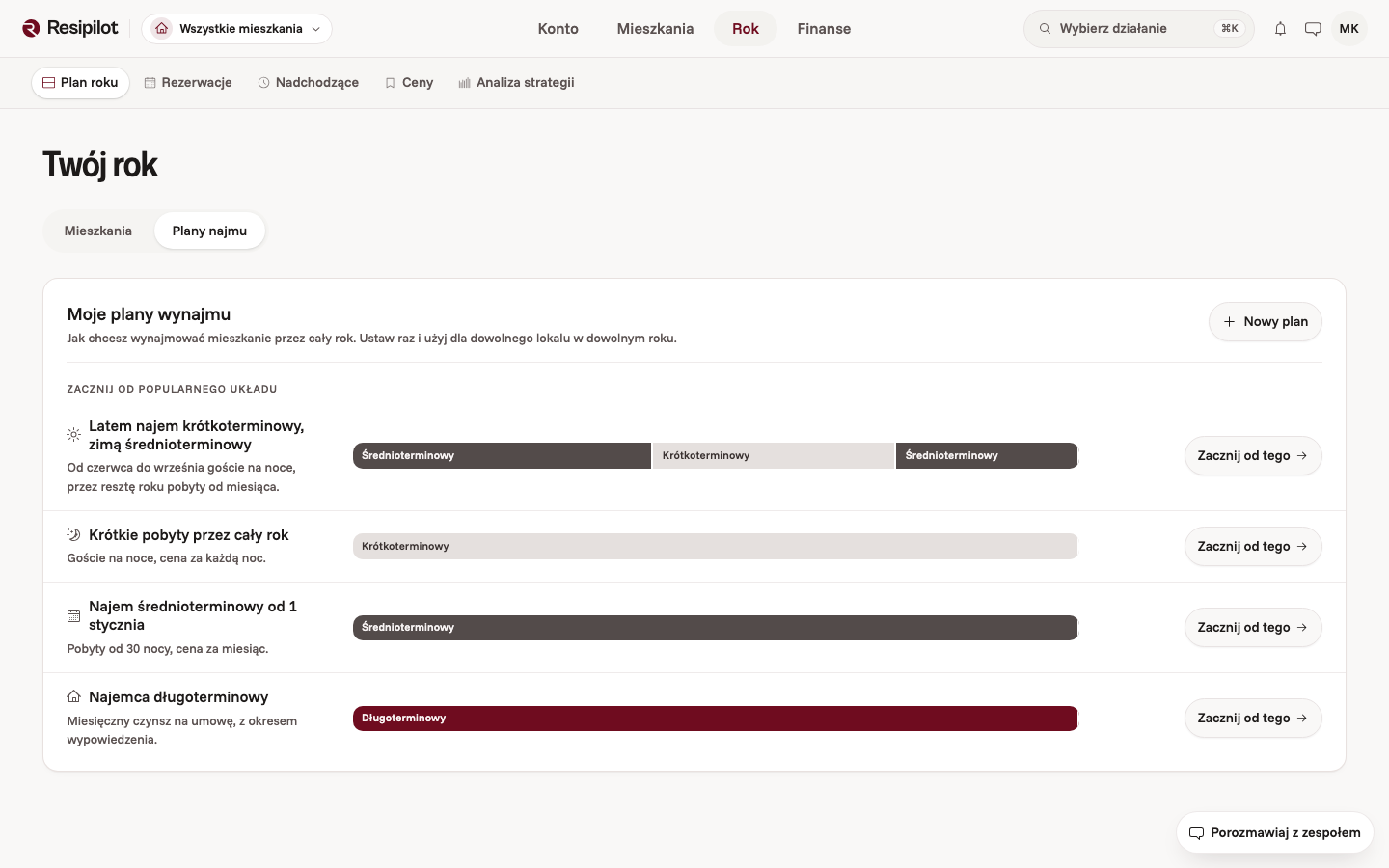Open Porozmawiaj z zespołem chat
Image resolution: width=1389 pixels, height=868 pixels.
coord(1274,832)
